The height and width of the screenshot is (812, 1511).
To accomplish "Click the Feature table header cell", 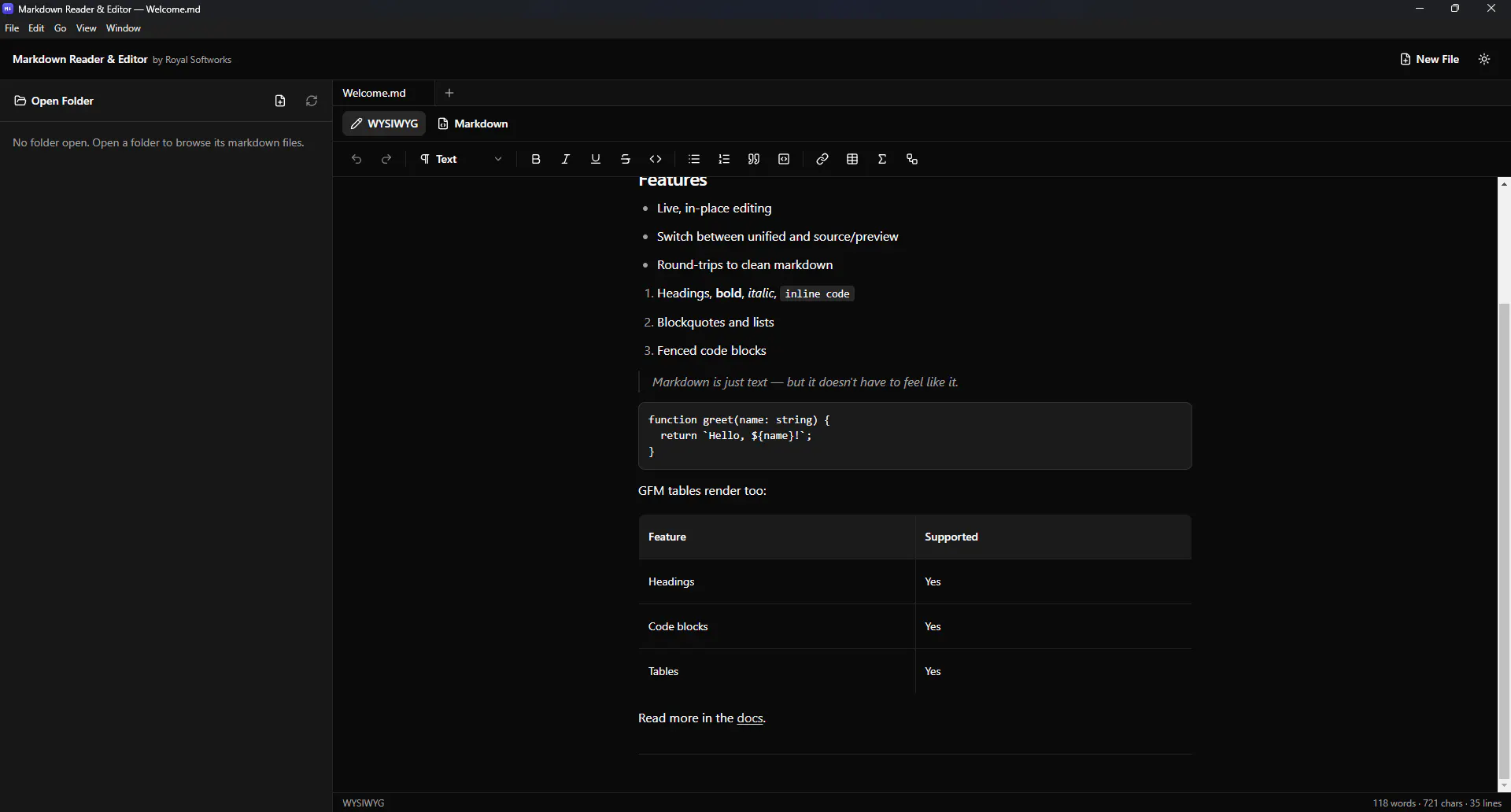I will point(777,537).
